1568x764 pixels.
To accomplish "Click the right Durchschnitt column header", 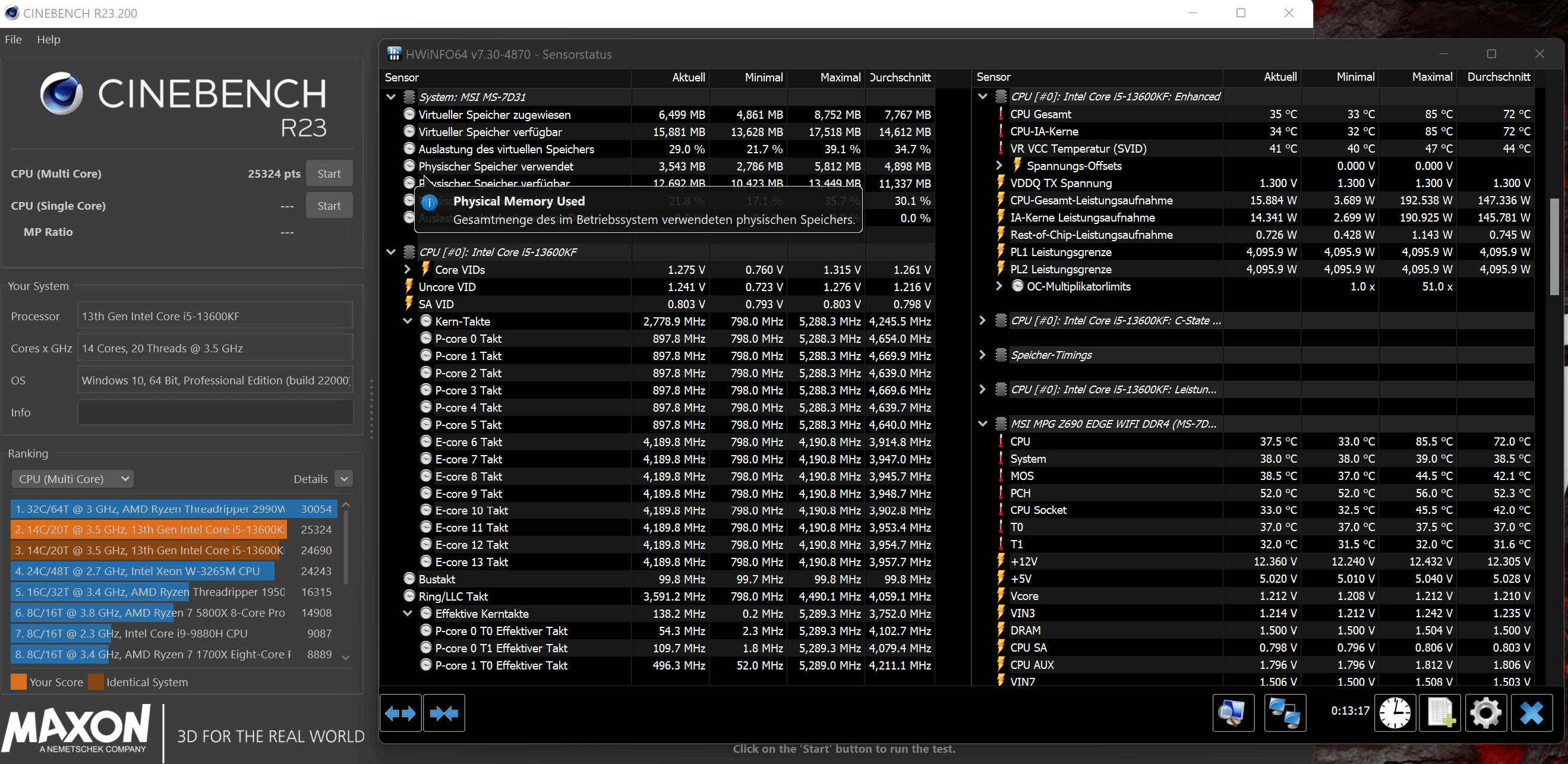I will pos(1496,77).
